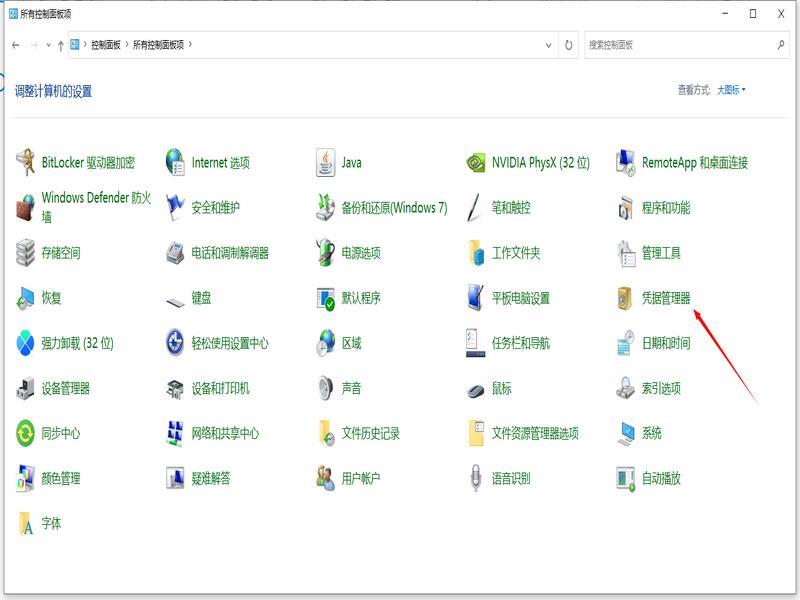Click the Windows Defender 防火墙 icon
This screenshot has width=800, height=600.
(25, 208)
